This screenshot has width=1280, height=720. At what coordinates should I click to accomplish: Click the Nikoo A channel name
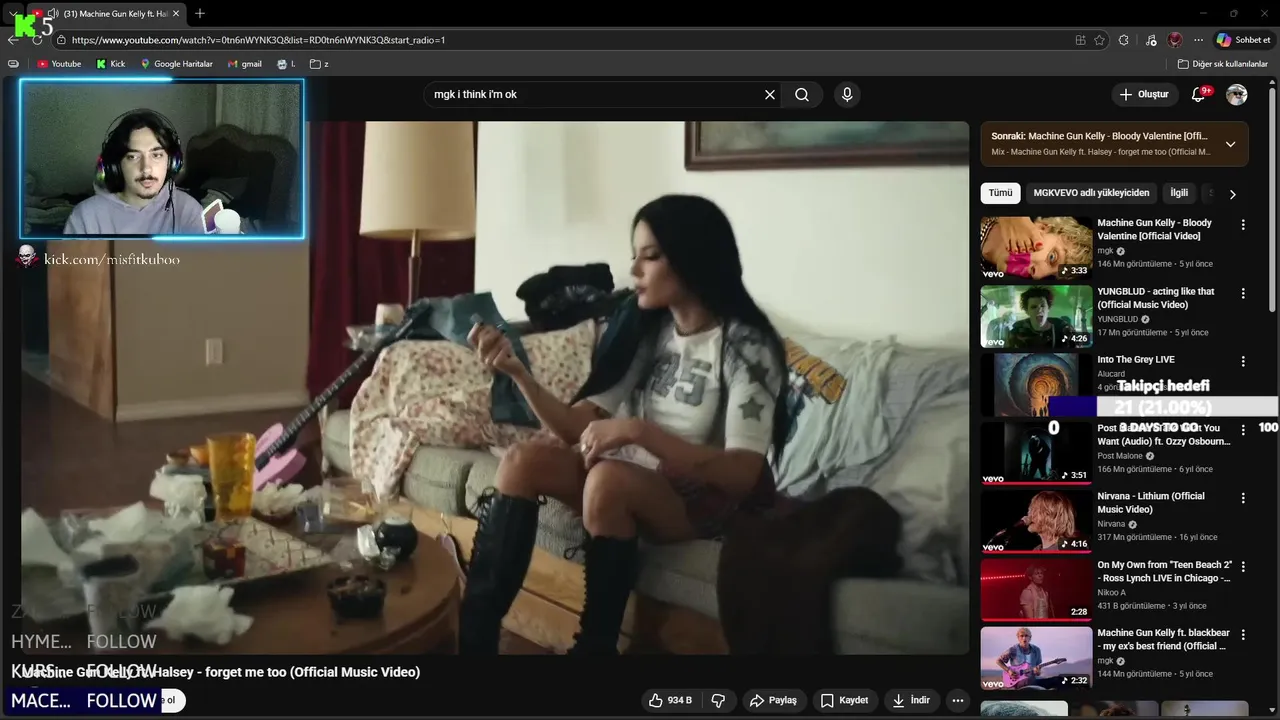(1111, 592)
